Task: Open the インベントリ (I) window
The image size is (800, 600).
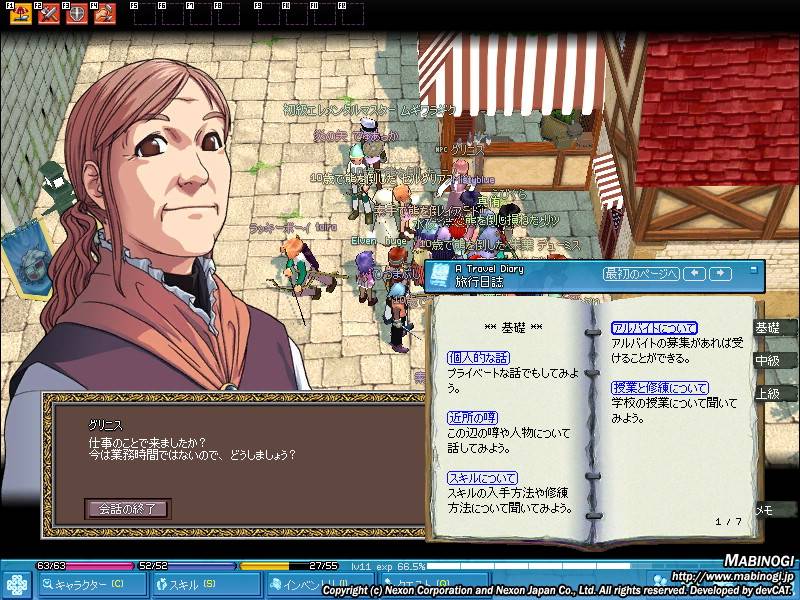Action: click(319, 585)
